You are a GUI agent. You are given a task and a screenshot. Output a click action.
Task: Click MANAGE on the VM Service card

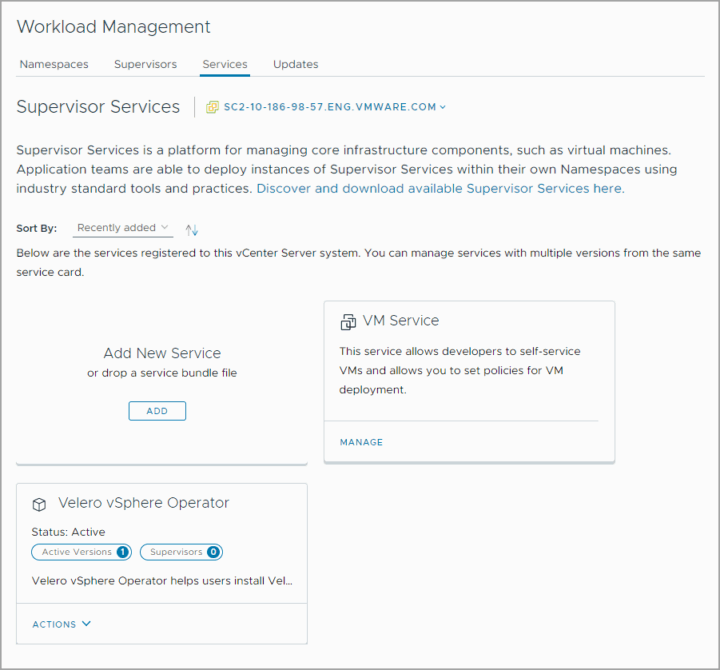[361, 442]
